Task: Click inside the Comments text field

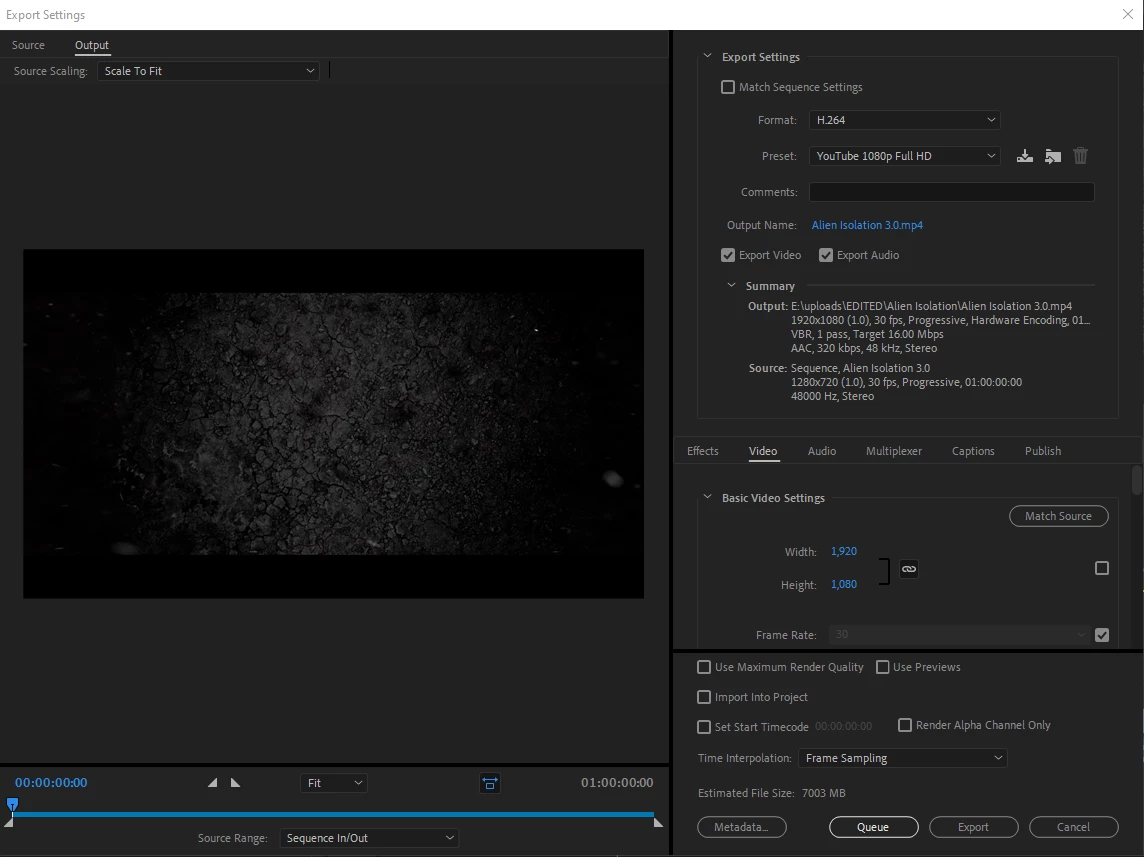Action: [x=951, y=192]
